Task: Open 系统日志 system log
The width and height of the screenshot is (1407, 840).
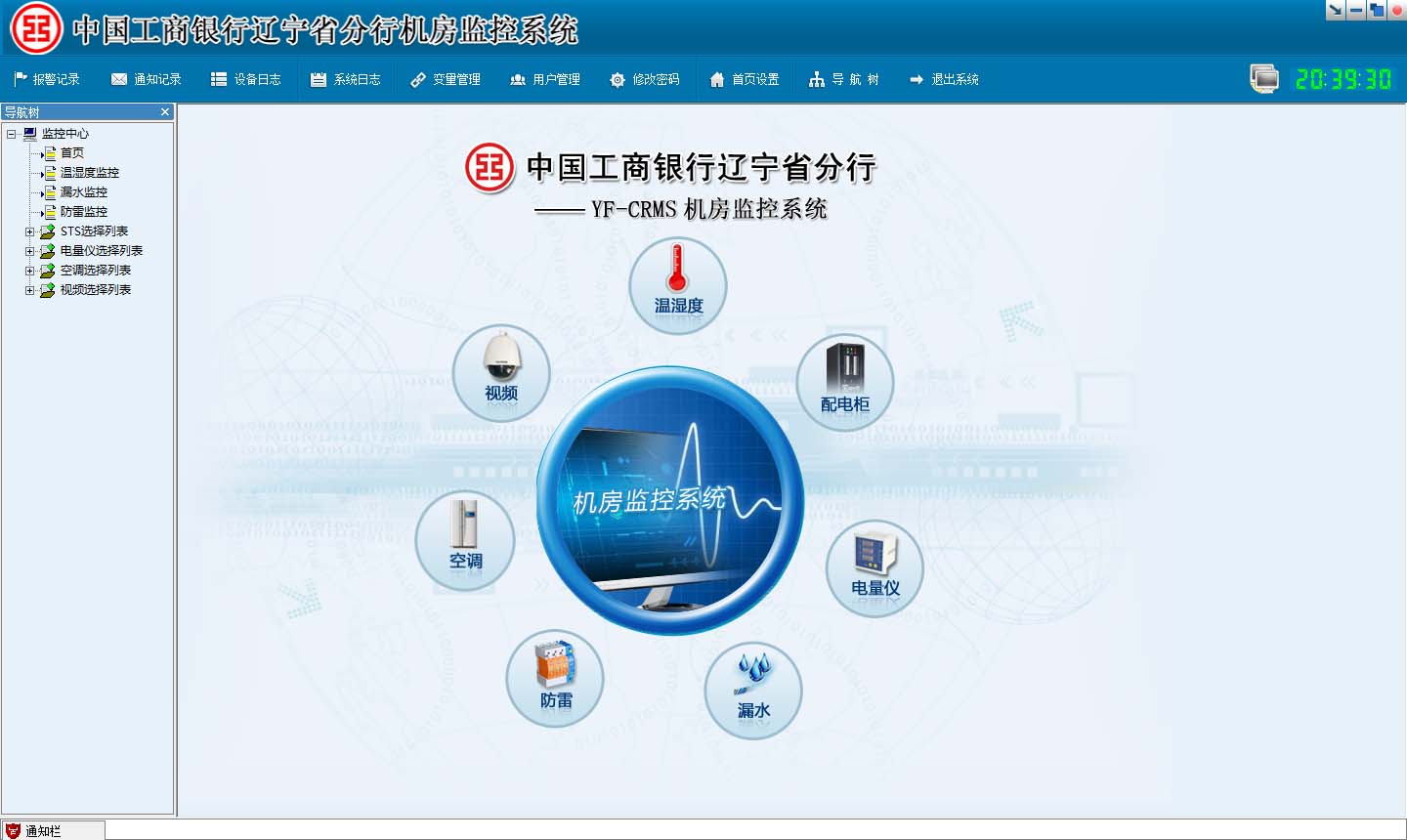Action: coord(346,79)
